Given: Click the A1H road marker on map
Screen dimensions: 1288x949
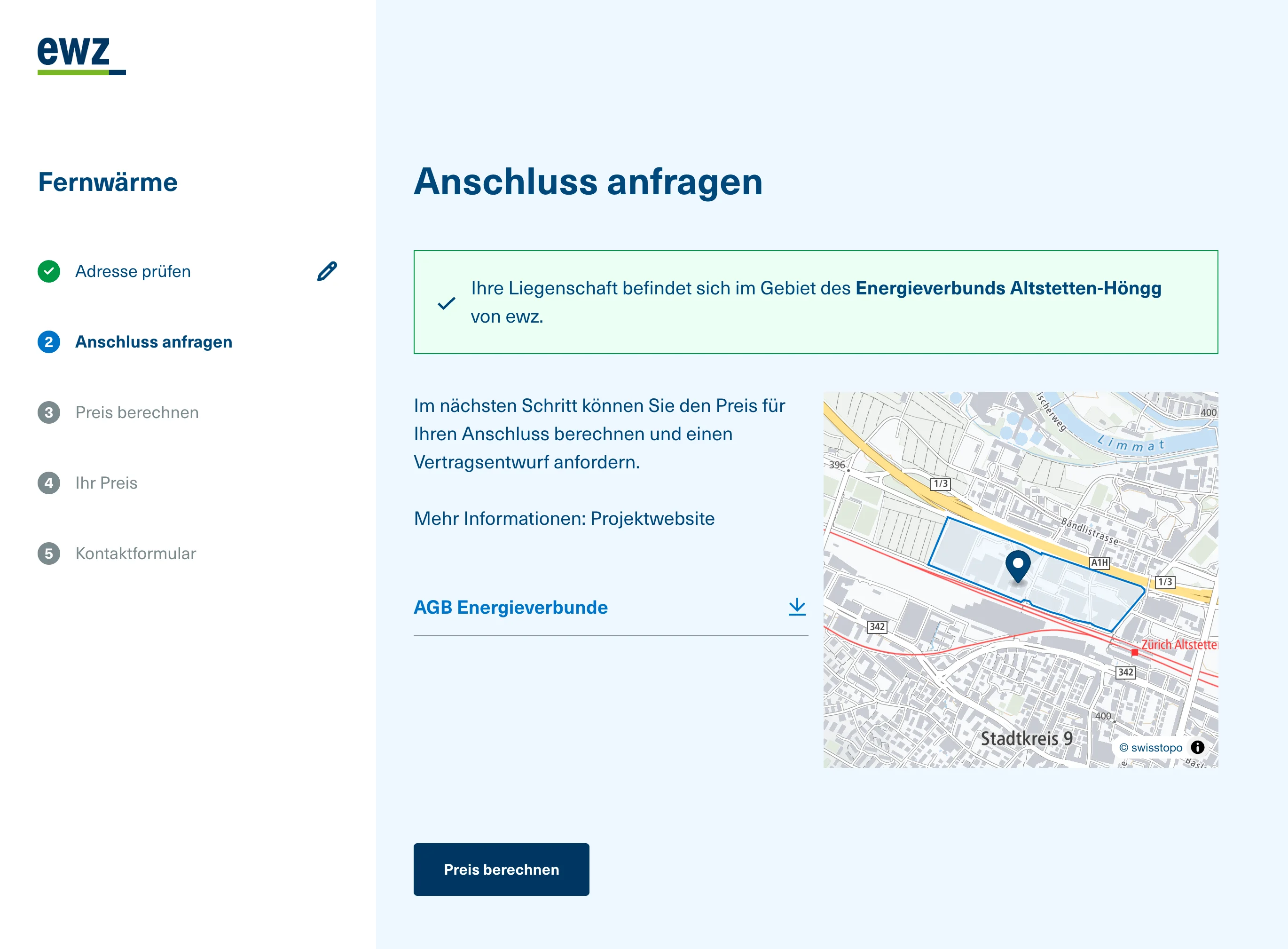Looking at the screenshot, I should [x=1100, y=562].
